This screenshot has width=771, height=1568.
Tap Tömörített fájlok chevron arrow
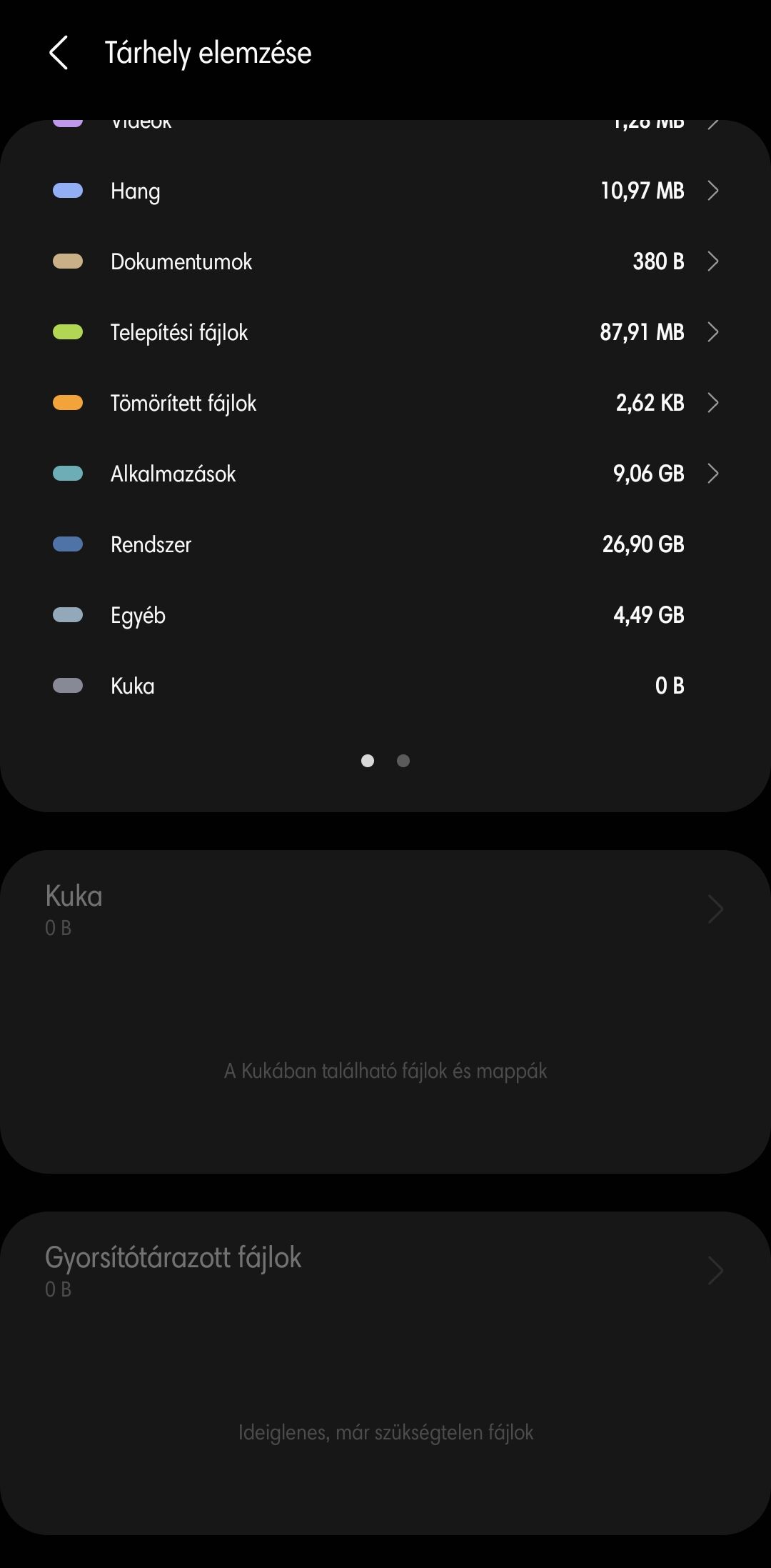[x=712, y=403]
